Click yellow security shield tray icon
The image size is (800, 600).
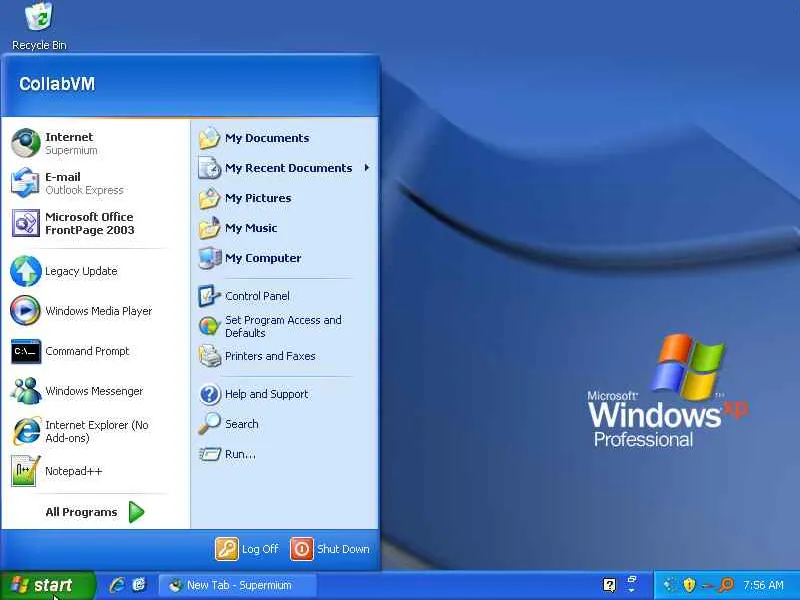[x=689, y=585]
